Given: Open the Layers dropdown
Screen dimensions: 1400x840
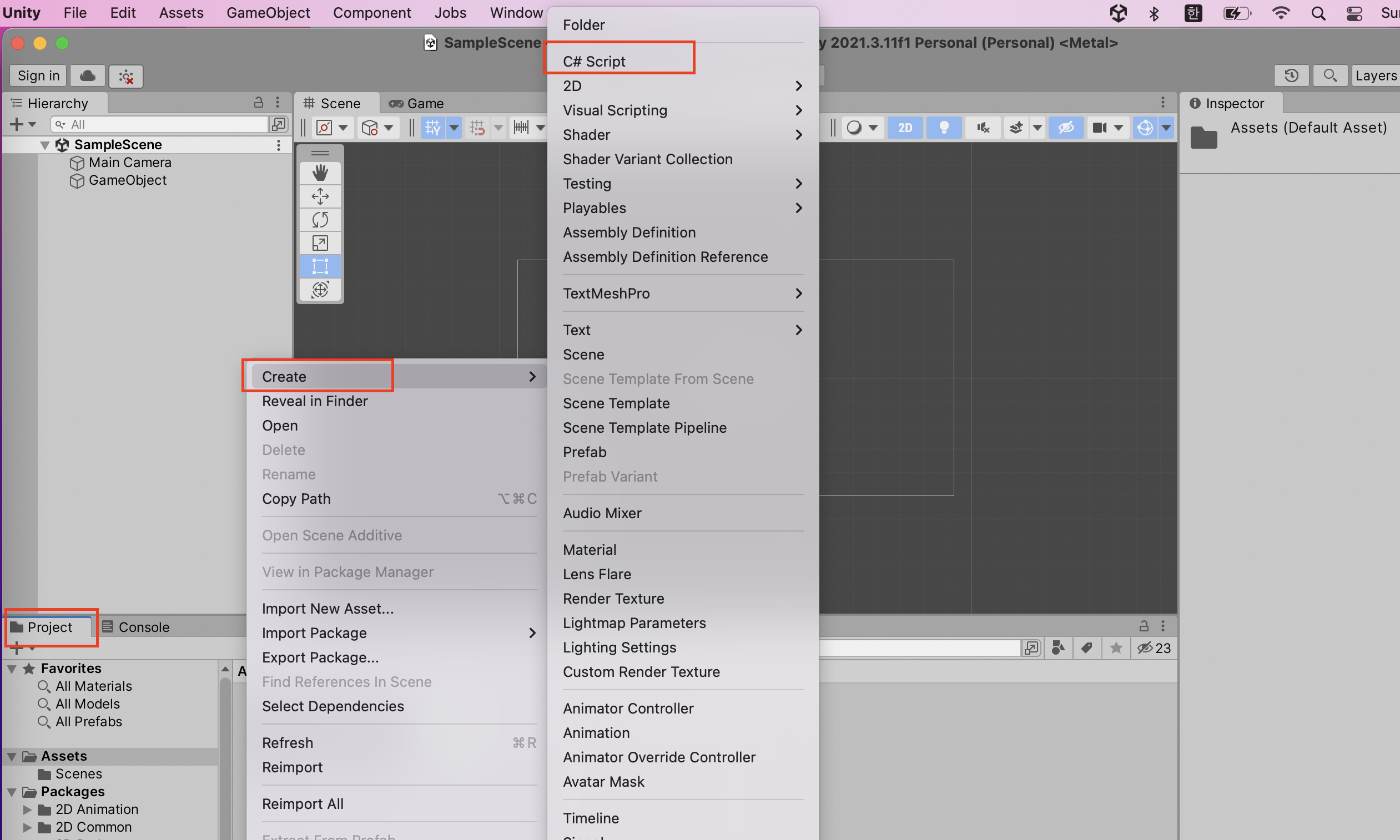Looking at the screenshot, I should pyautogui.click(x=1376, y=75).
